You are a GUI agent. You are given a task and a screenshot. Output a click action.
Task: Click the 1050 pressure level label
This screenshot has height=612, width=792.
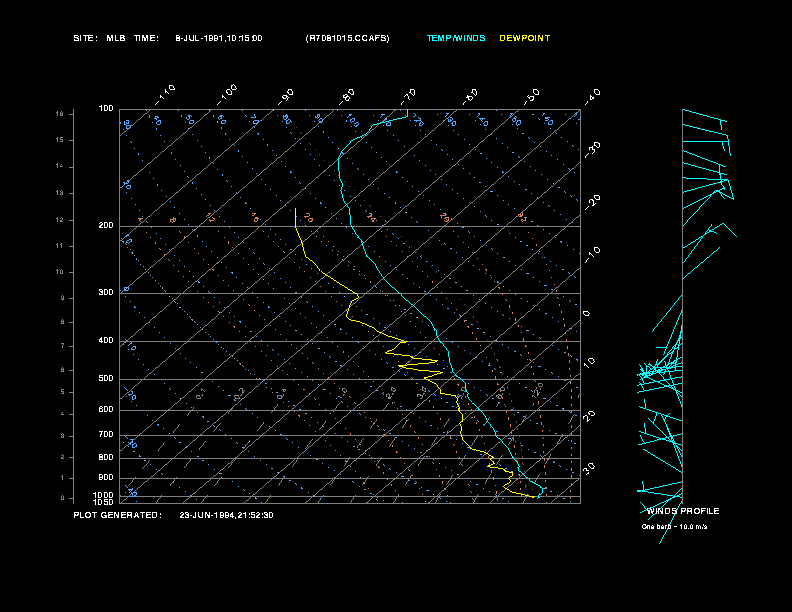pos(104,502)
